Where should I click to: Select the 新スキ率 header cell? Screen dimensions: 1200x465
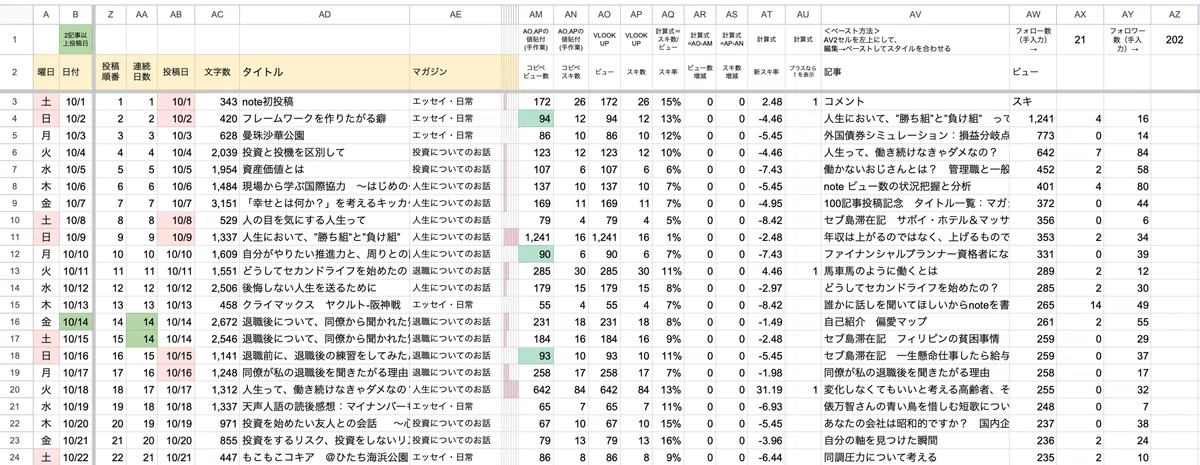click(x=767, y=73)
